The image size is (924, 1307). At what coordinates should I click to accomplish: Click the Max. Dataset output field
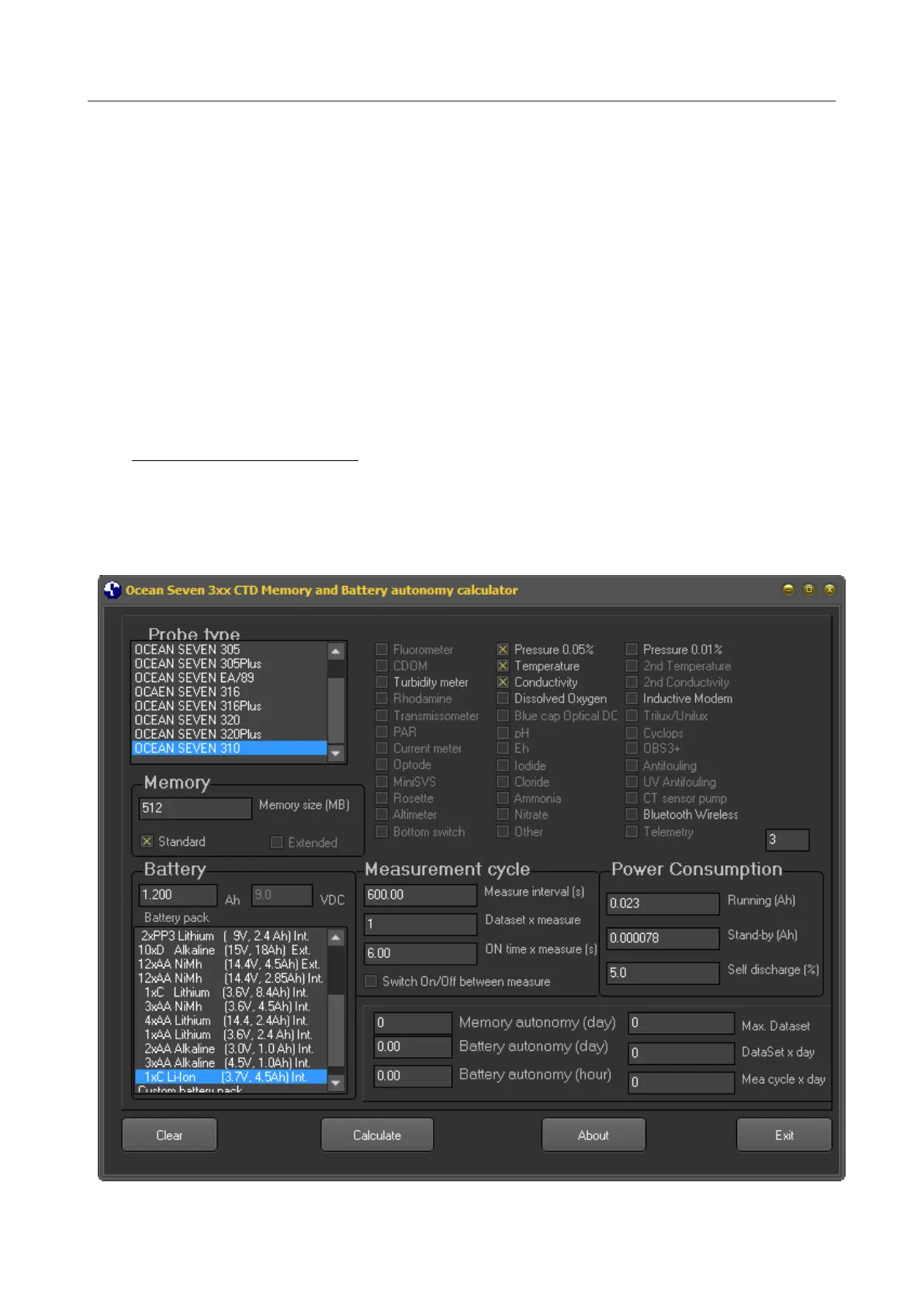(681, 1024)
